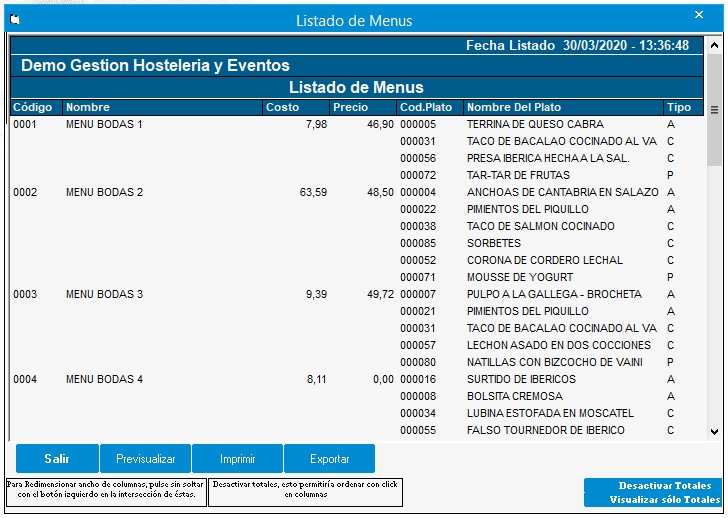The width and height of the screenshot is (728, 518).
Task: Click Desactivar Totales
Action: pyautogui.click(x=664, y=486)
